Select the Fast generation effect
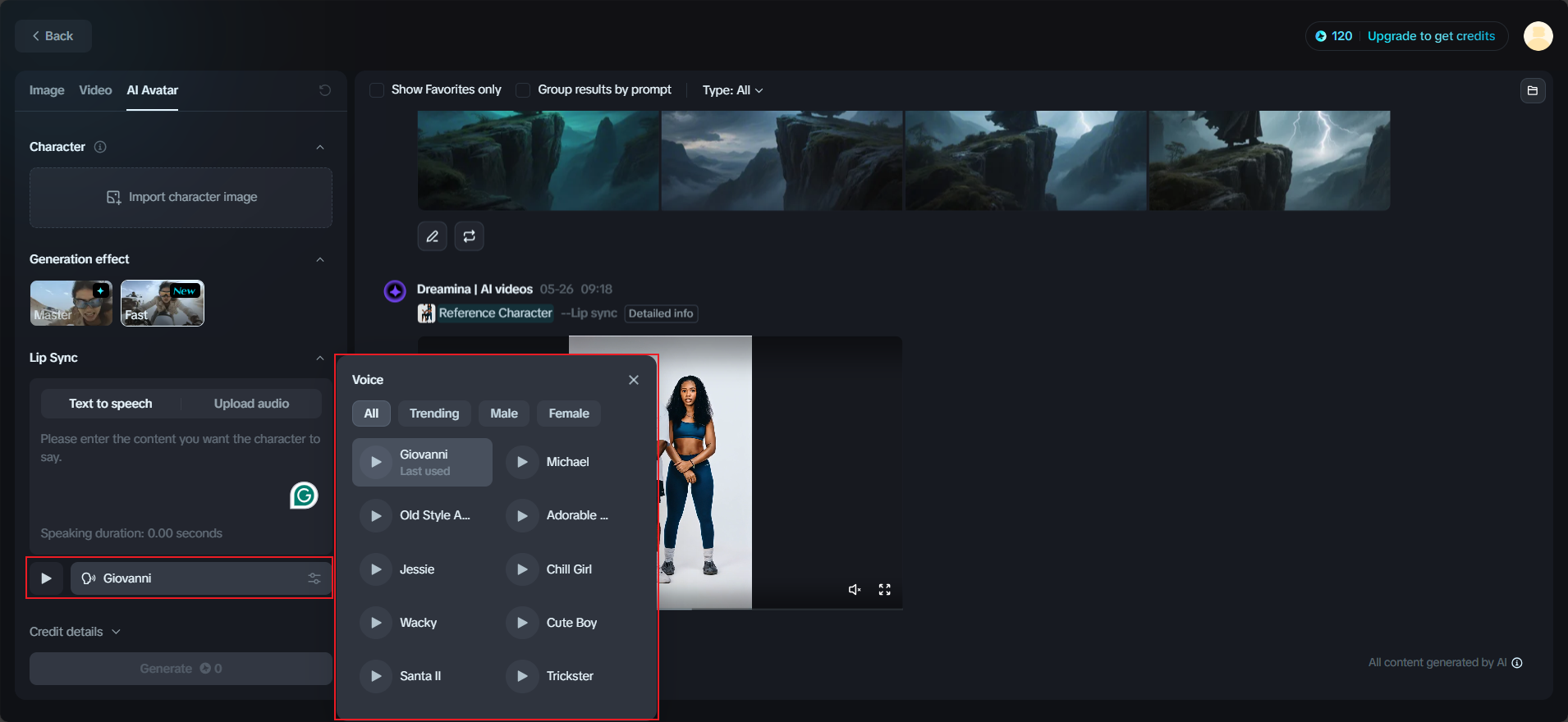 point(163,303)
